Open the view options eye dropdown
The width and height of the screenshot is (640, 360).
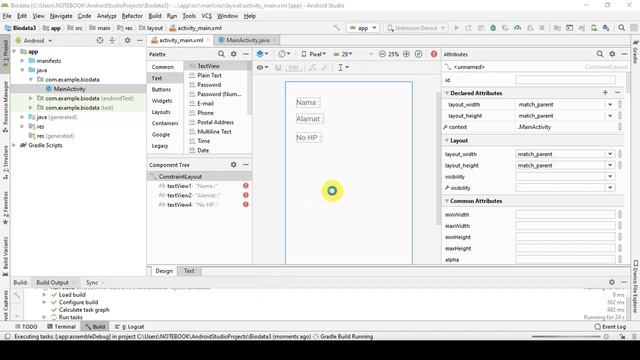262,68
